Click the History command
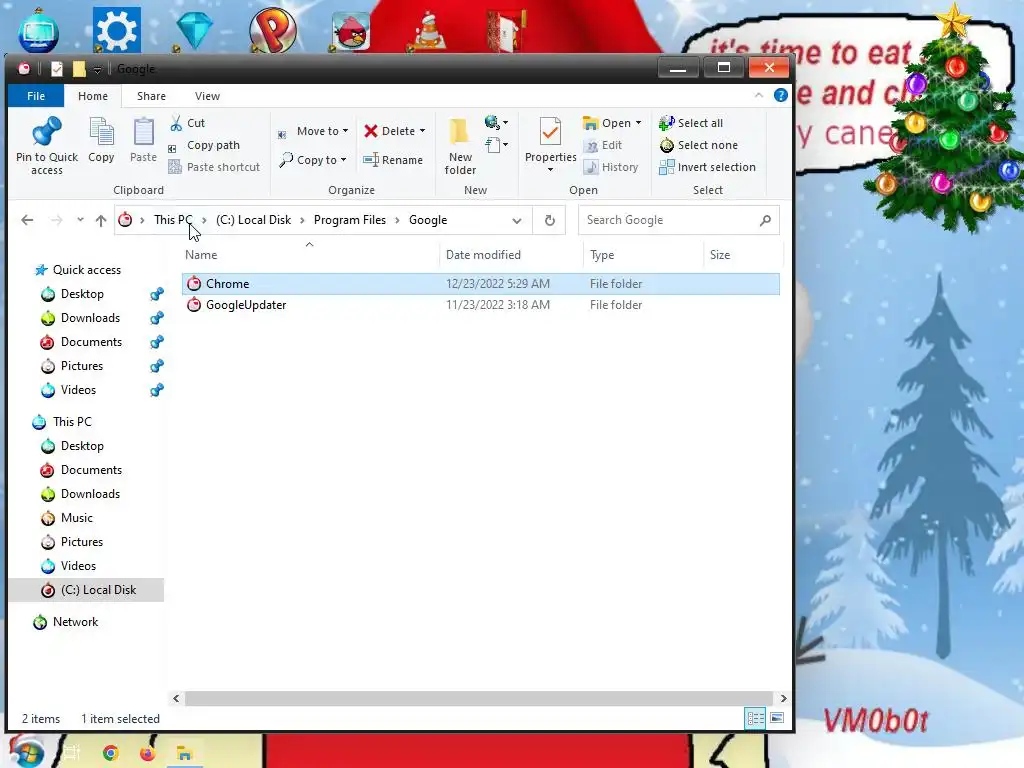This screenshot has width=1024, height=768. tap(611, 167)
